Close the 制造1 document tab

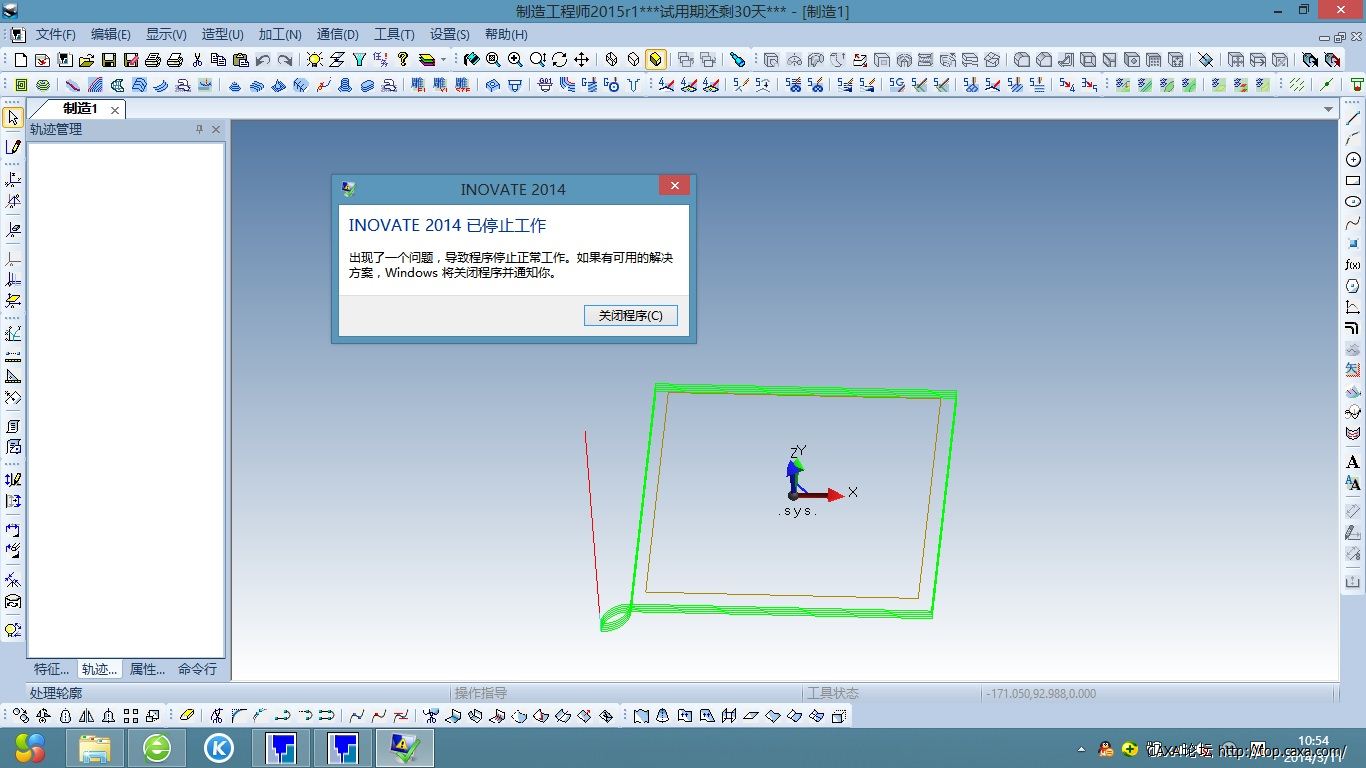(115, 110)
